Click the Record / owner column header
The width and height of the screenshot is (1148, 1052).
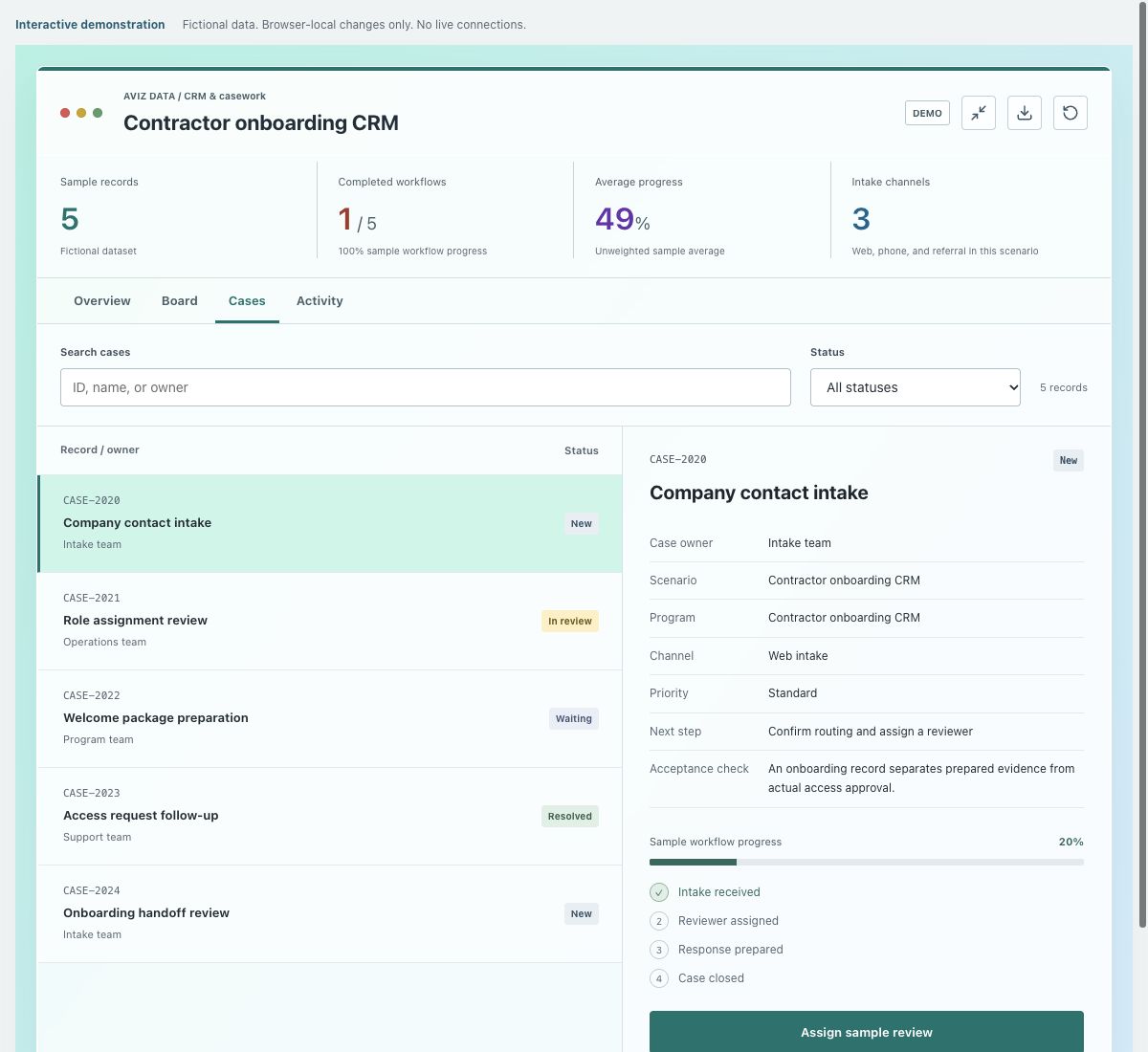pos(99,449)
